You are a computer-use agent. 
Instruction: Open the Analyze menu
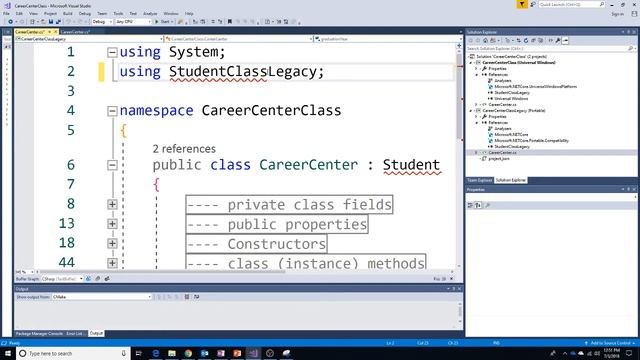pyautogui.click(x=150, y=13)
